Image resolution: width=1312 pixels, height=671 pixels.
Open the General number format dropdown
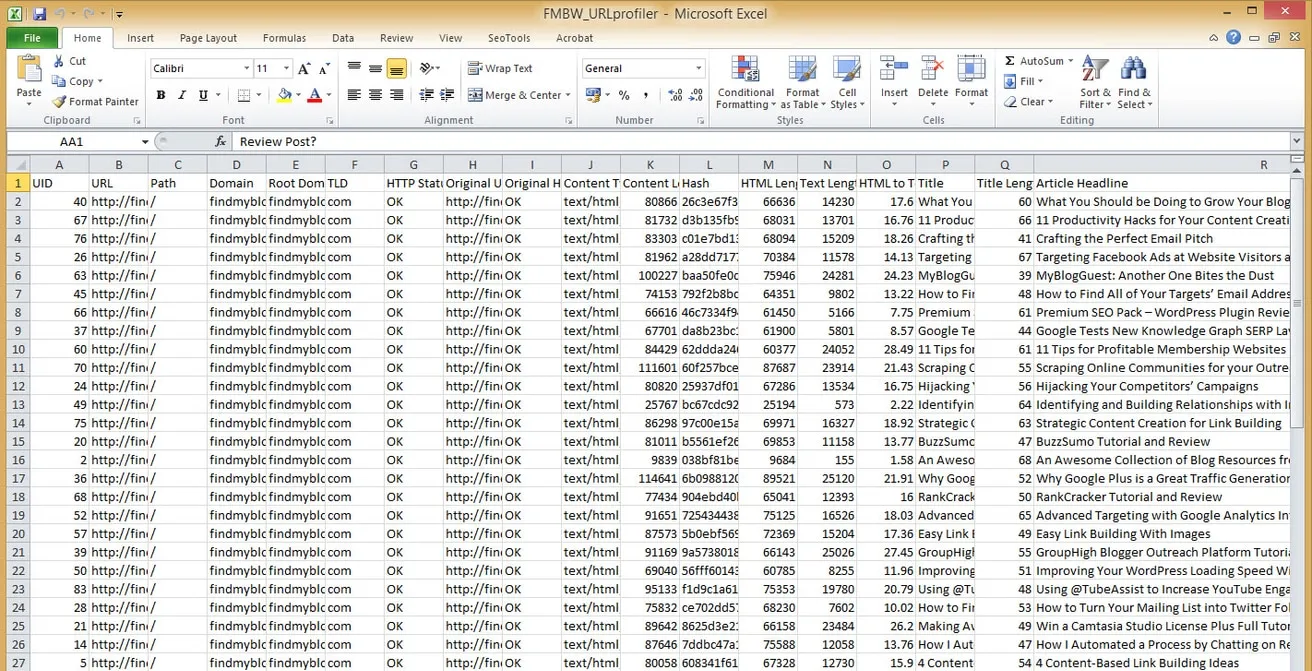(698, 68)
